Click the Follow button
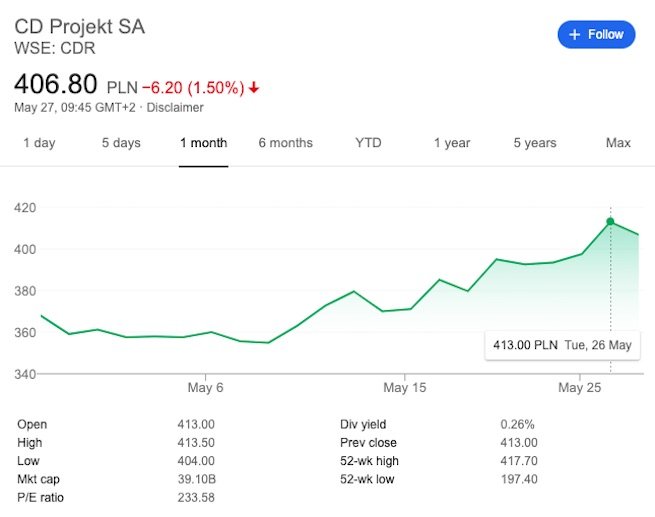Viewport: 655px width, 517px height. 596,34
